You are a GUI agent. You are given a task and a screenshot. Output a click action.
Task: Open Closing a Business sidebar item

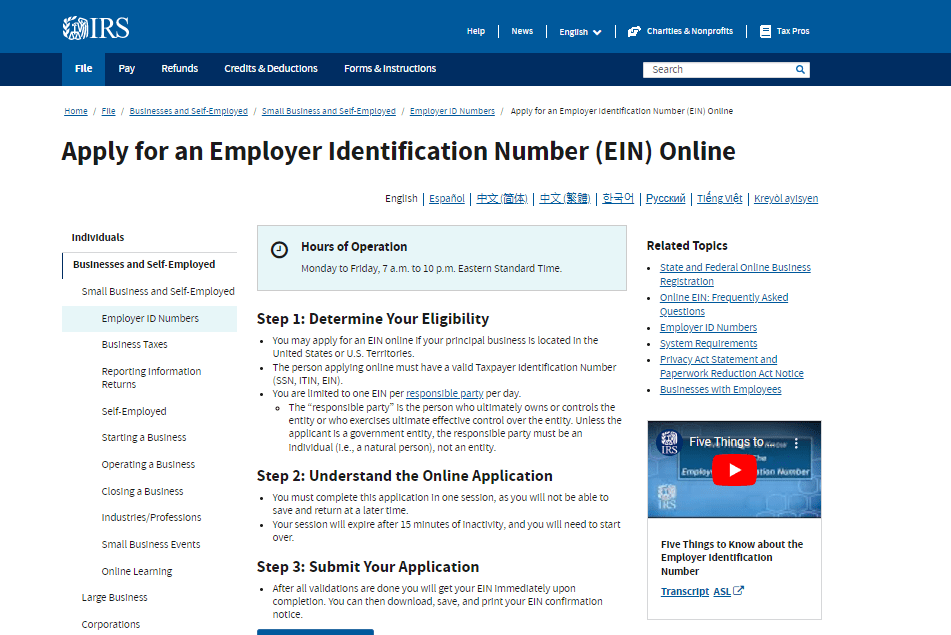(142, 491)
